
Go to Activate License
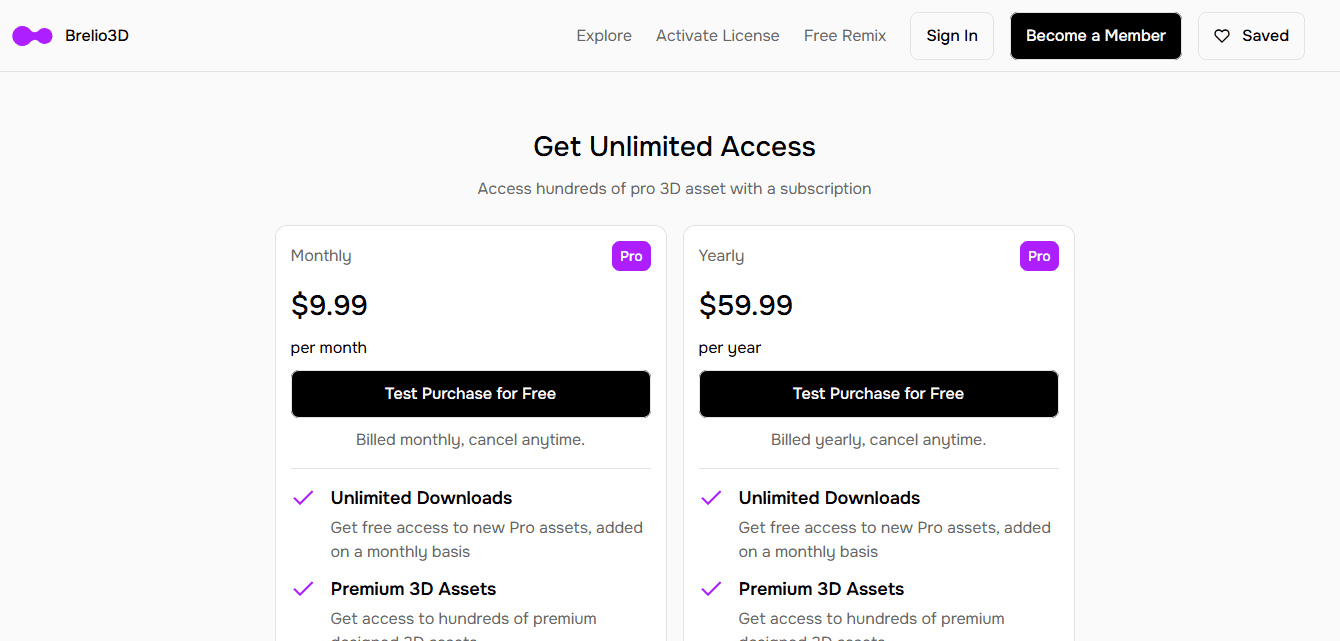click(718, 36)
